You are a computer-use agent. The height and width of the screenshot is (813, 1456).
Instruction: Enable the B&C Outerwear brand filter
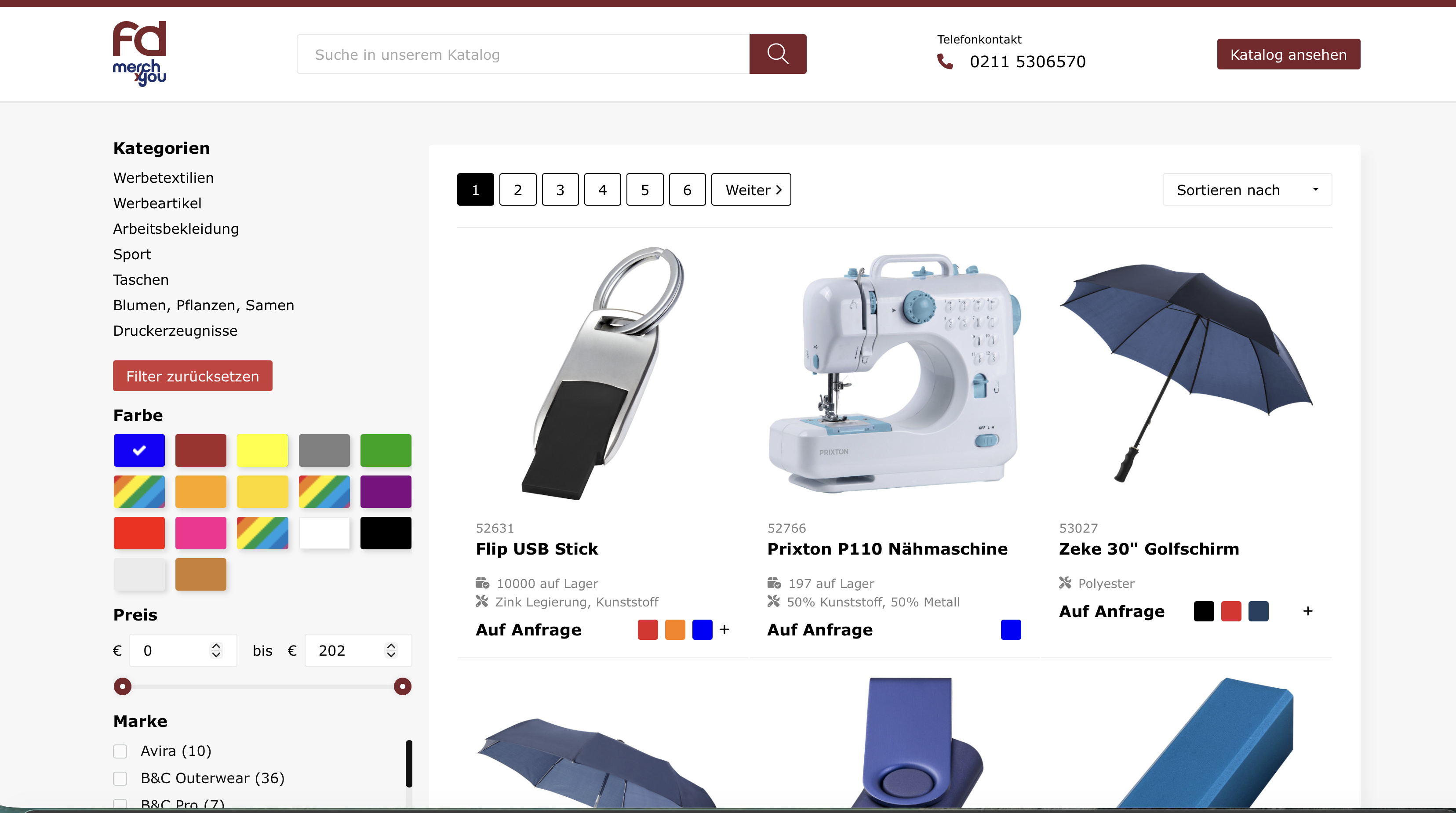tap(120, 778)
